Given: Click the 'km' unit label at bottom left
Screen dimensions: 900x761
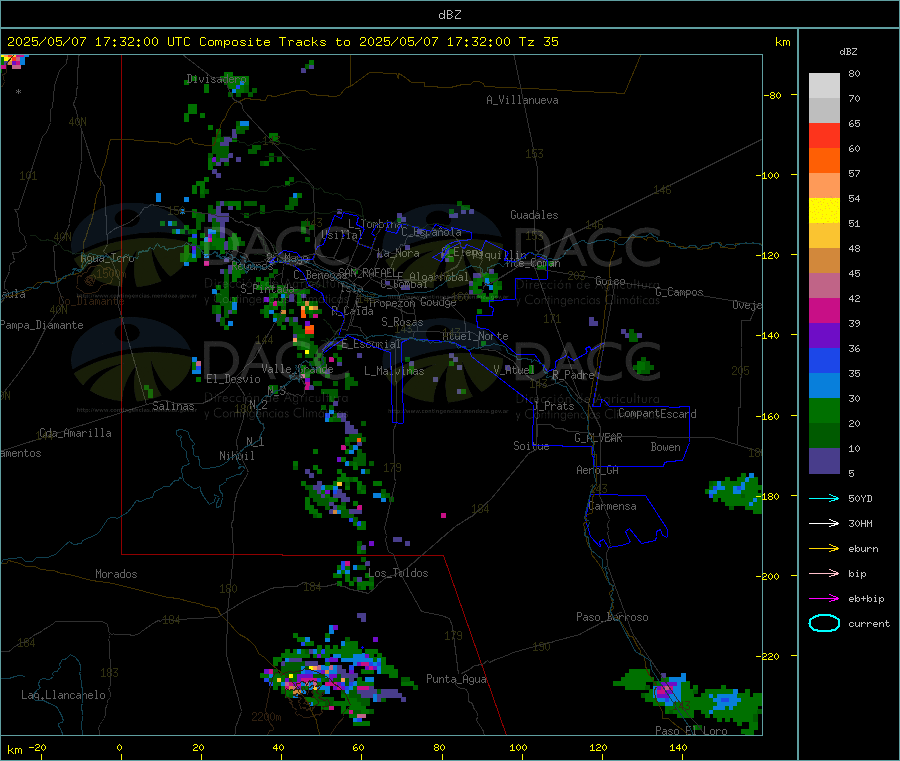Looking at the screenshot, I should pyautogui.click(x=14, y=750).
